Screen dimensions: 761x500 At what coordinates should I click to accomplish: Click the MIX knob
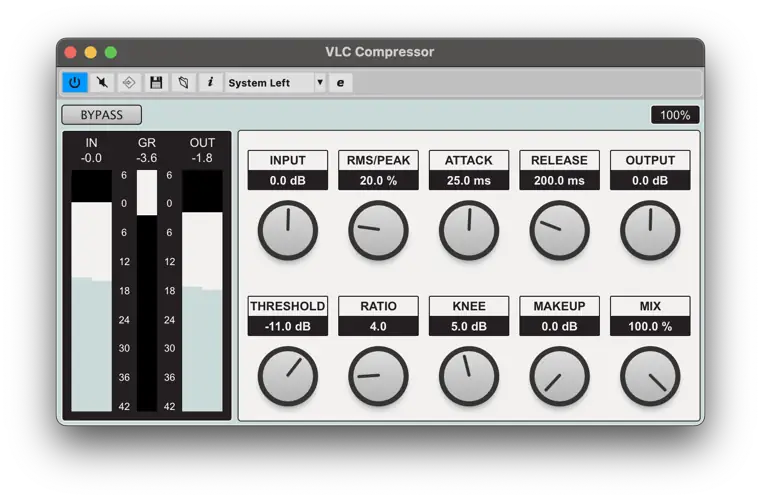(x=650, y=376)
